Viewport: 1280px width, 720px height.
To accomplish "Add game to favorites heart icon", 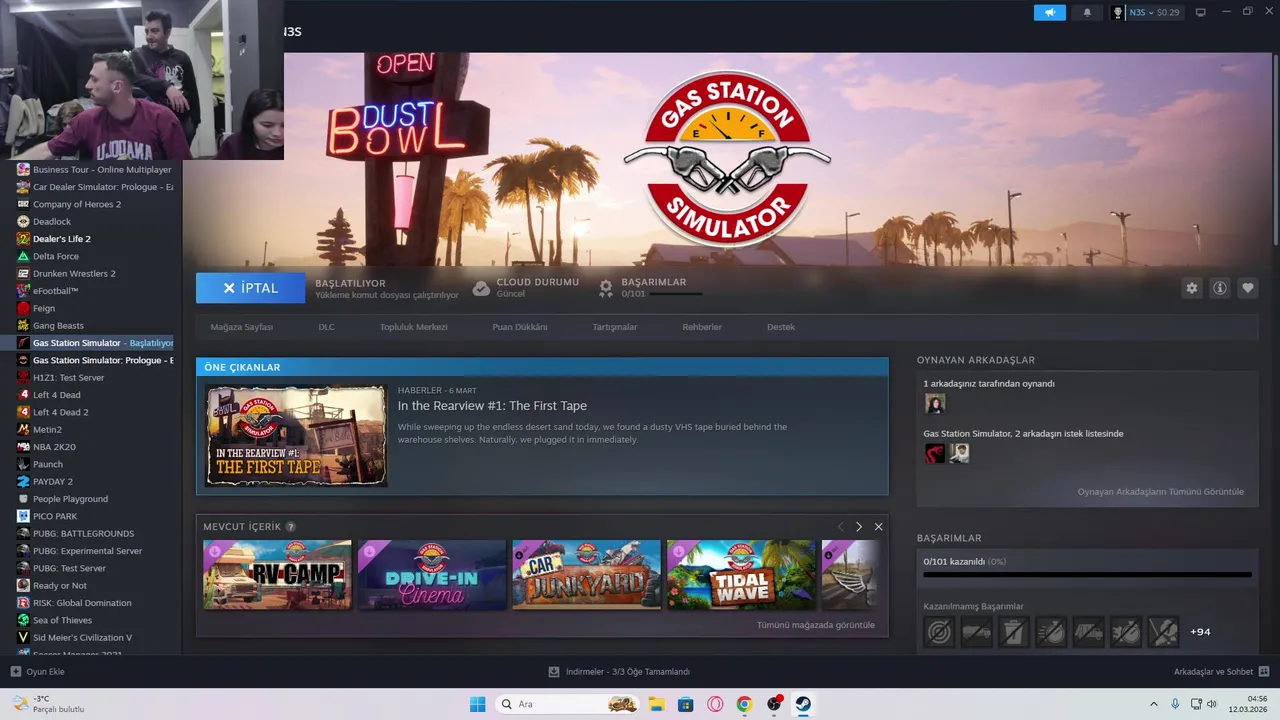I will click(x=1248, y=288).
